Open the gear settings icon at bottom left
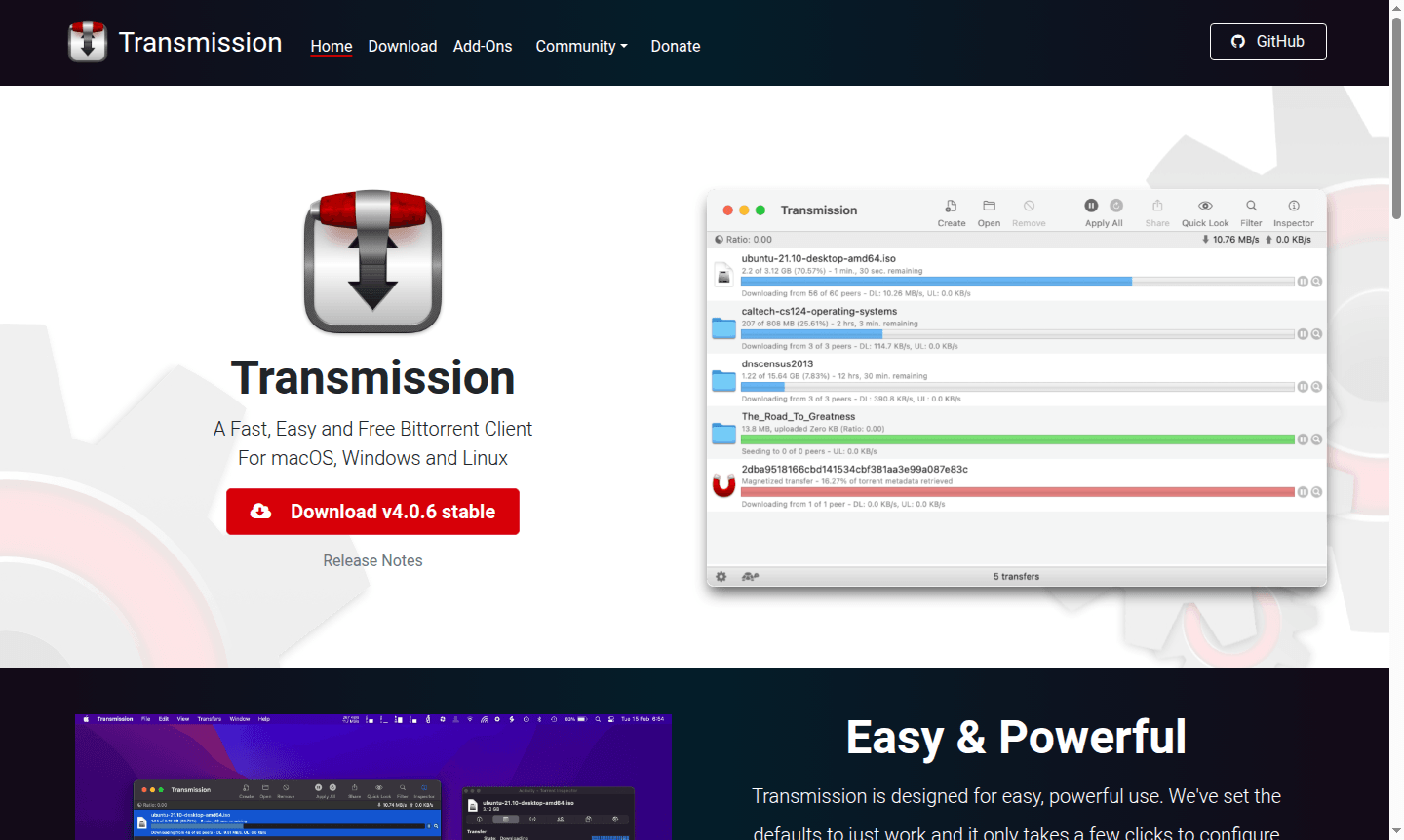The width and height of the screenshot is (1404, 840). pyautogui.click(x=721, y=576)
